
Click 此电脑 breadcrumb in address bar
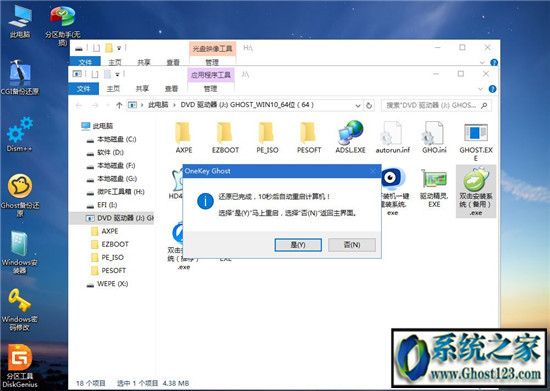click(158, 105)
